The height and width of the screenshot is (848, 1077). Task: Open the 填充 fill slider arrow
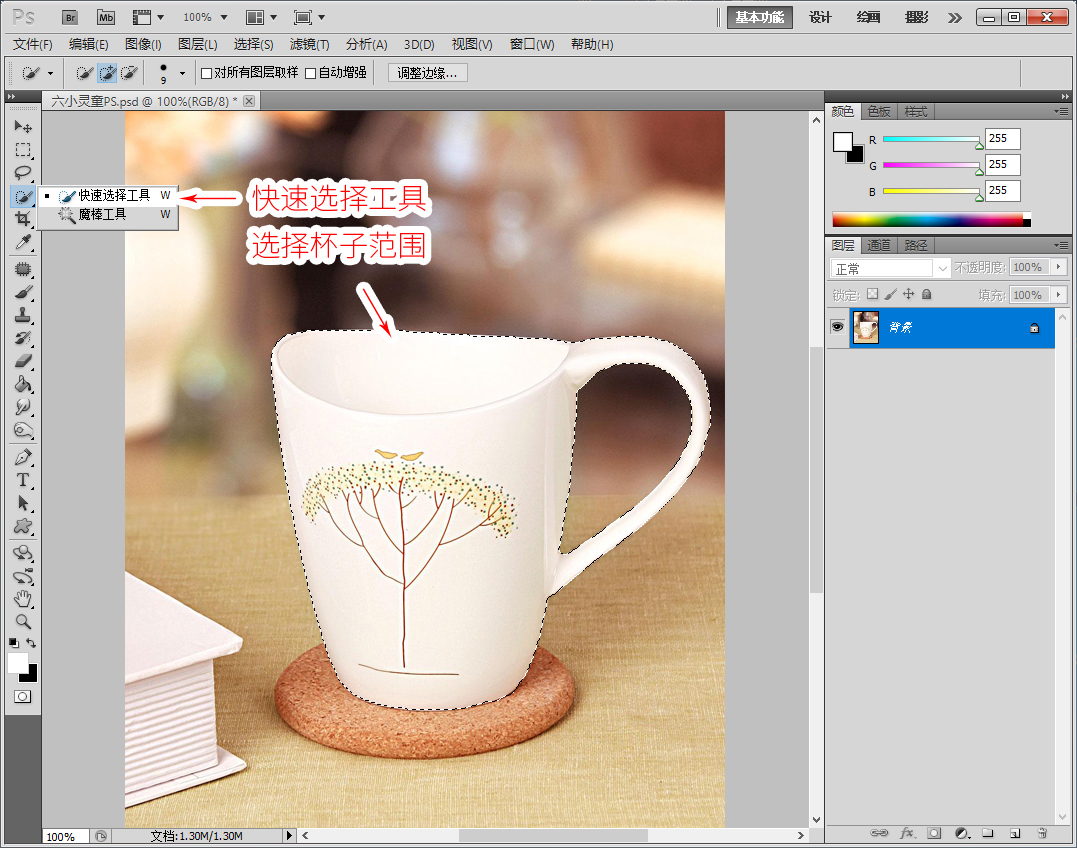coord(1058,295)
